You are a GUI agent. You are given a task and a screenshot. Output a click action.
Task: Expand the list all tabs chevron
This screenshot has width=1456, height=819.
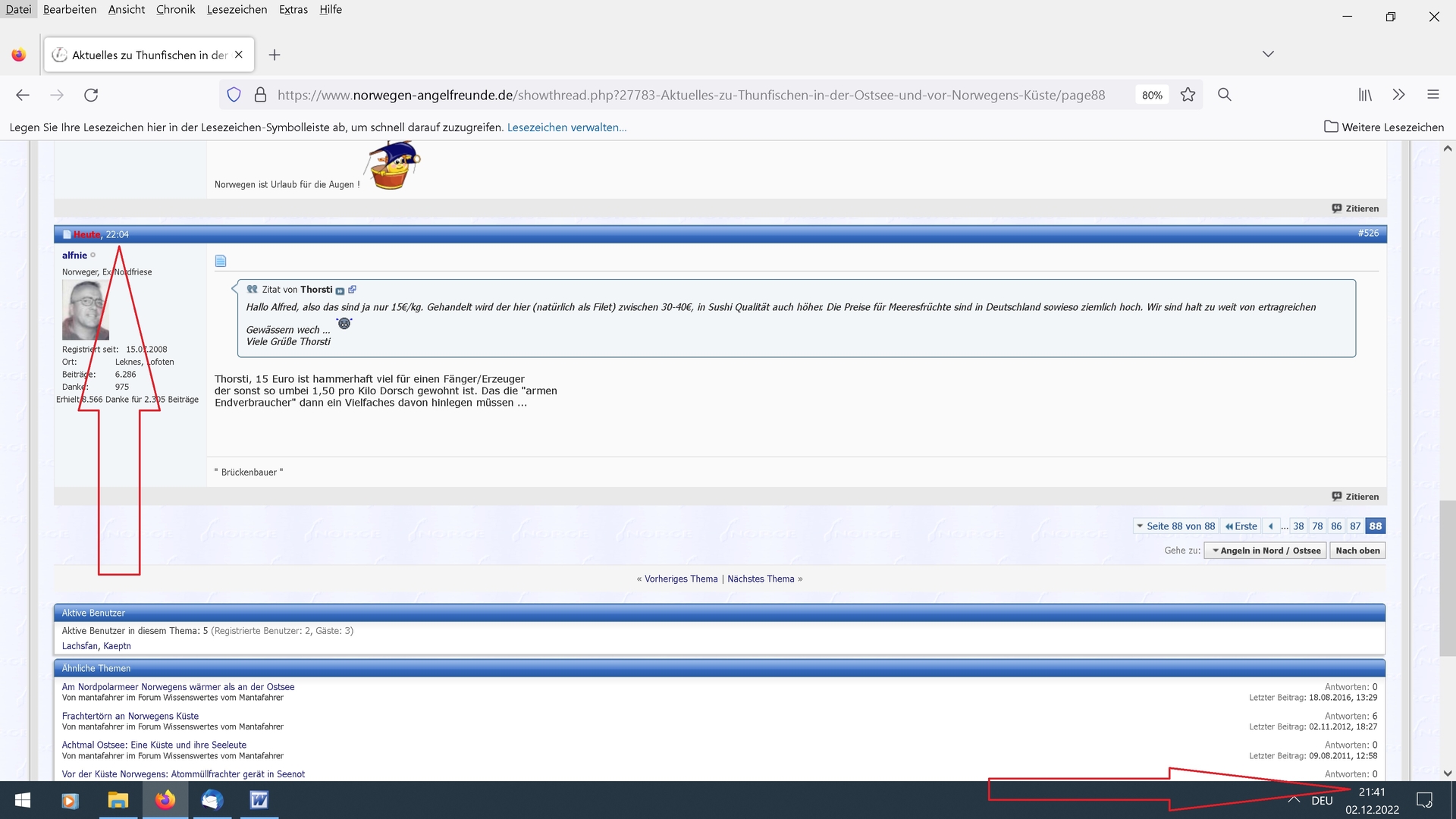tap(1268, 54)
